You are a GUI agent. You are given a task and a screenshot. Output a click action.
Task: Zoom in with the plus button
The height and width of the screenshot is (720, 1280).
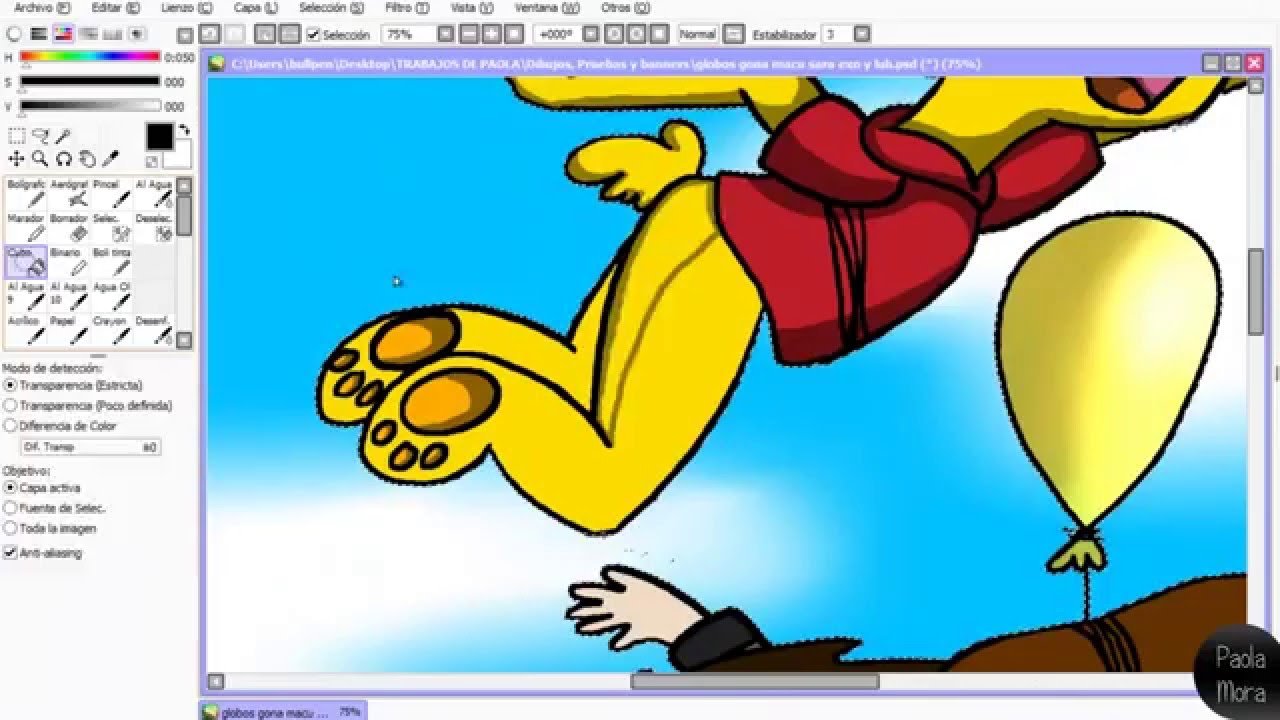pyautogui.click(x=491, y=34)
